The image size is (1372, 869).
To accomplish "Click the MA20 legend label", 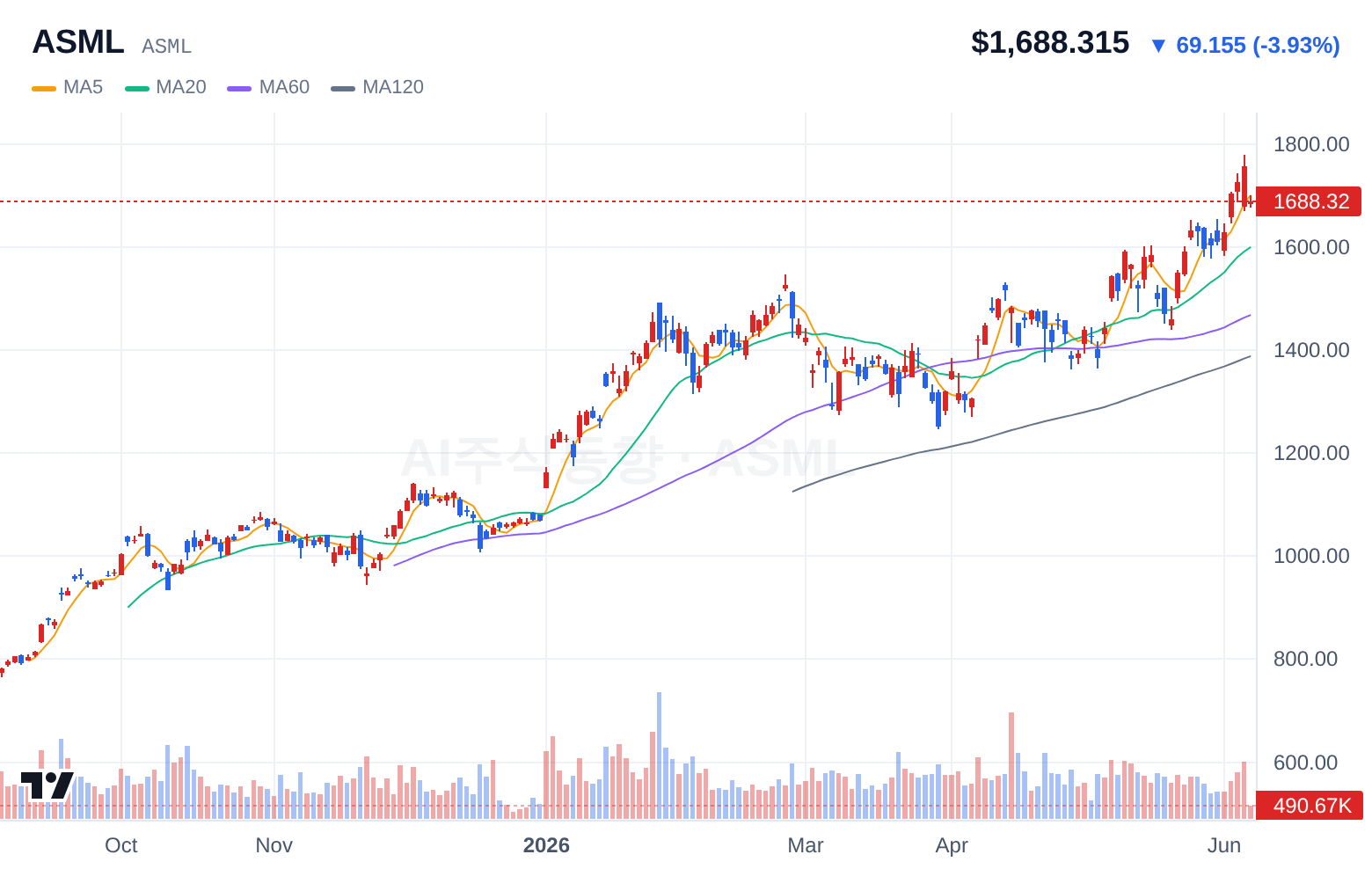I will [181, 87].
